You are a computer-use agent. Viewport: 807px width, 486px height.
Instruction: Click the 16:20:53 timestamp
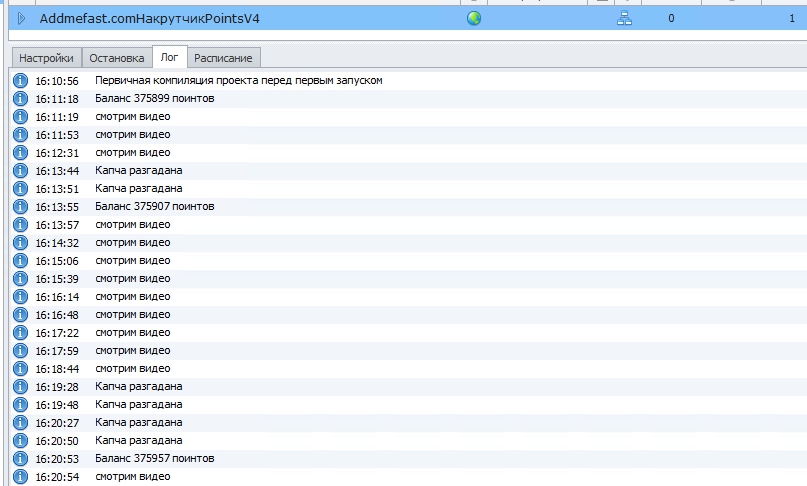[57, 459]
